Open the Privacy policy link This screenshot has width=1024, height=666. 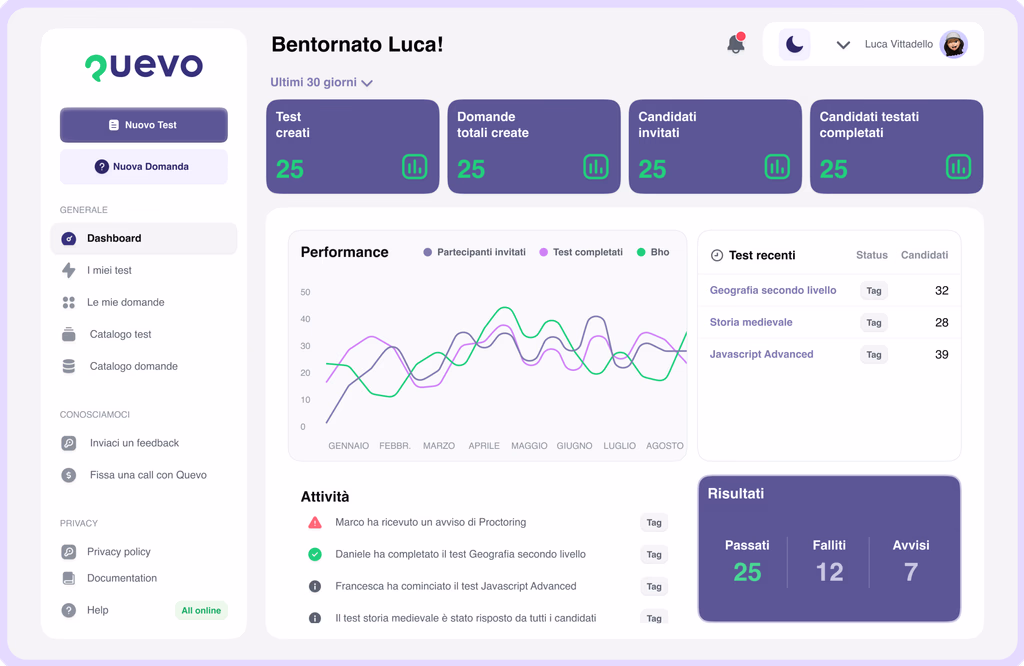(x=119, y=552)
